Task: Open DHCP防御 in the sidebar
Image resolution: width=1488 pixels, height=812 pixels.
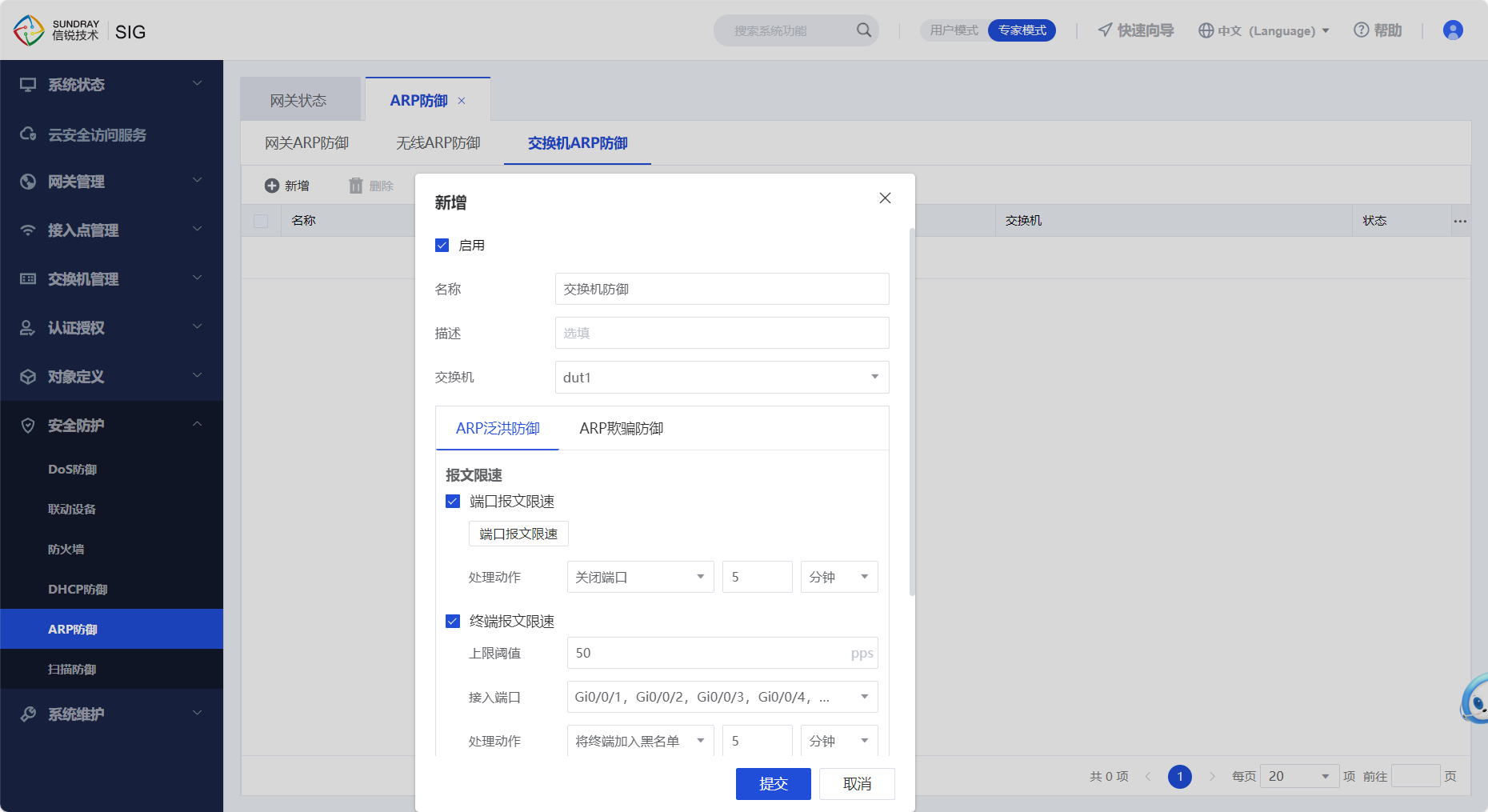Action: click(x=111, y=590)
